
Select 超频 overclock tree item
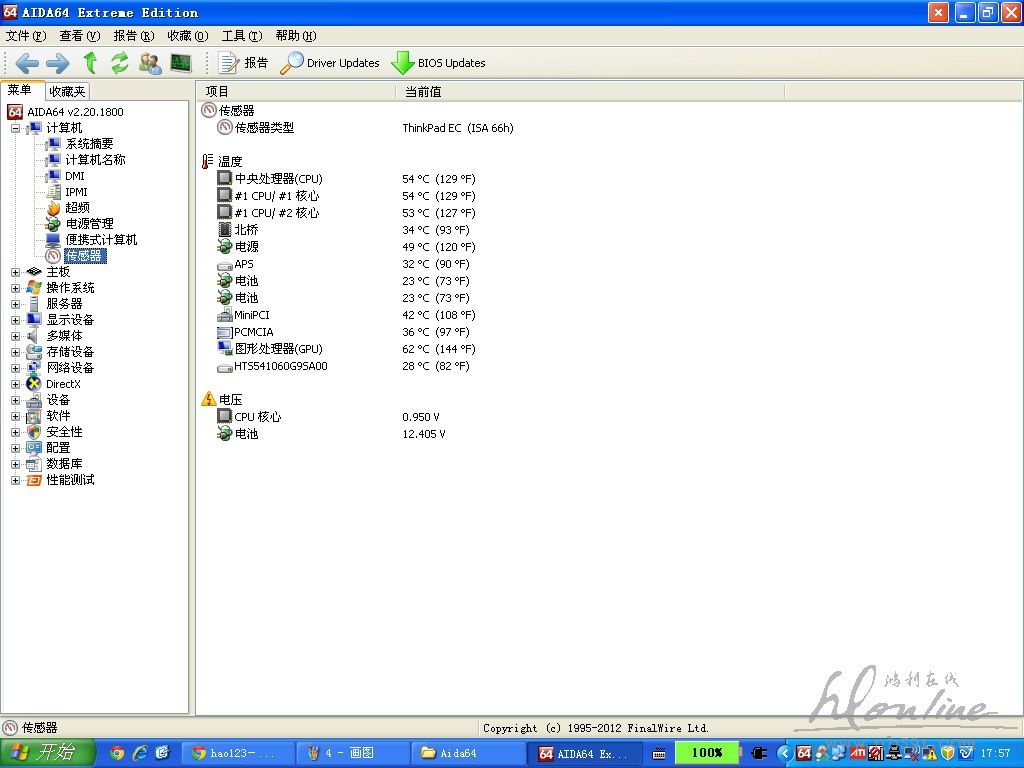(77, 208)
